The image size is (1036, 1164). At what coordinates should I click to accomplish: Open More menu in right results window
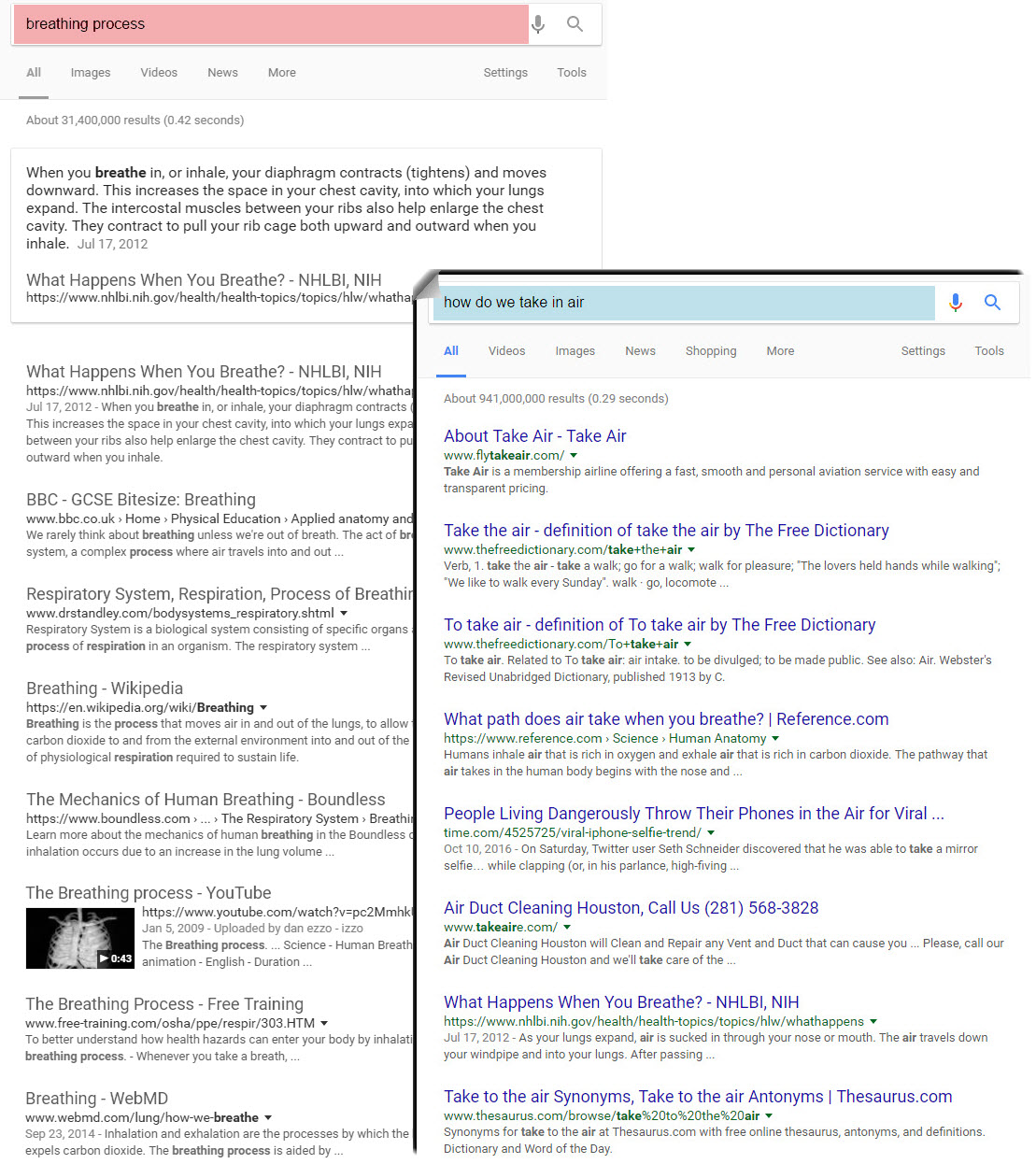(x=780, y=351)
